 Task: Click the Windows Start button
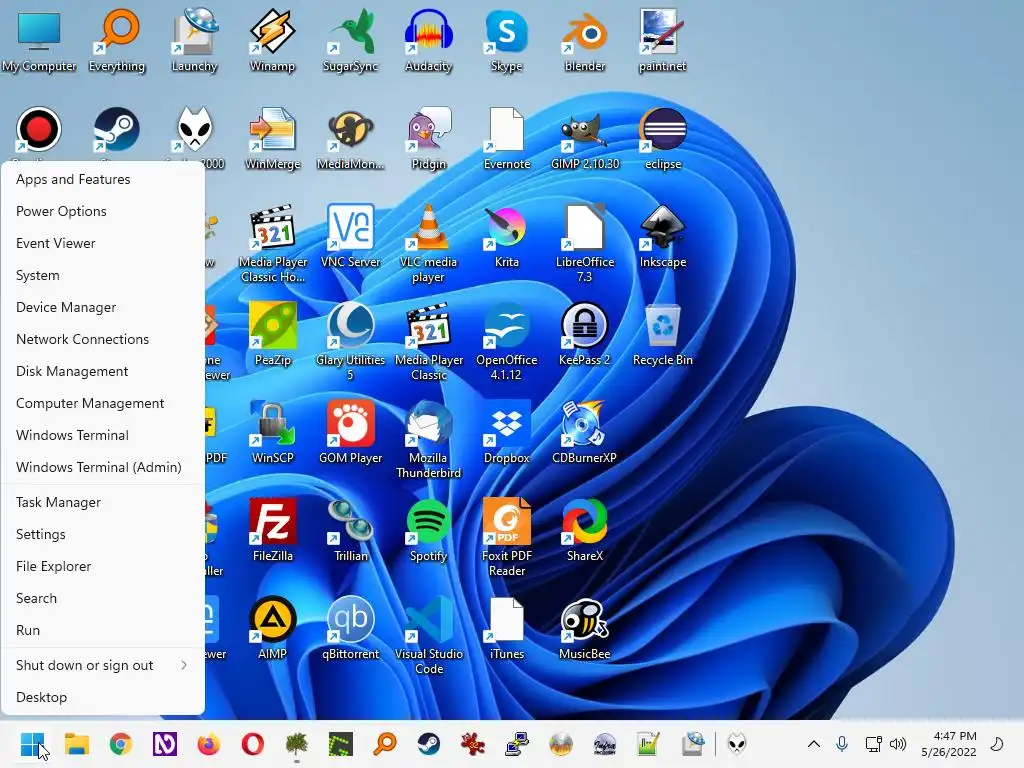[32, 744]
